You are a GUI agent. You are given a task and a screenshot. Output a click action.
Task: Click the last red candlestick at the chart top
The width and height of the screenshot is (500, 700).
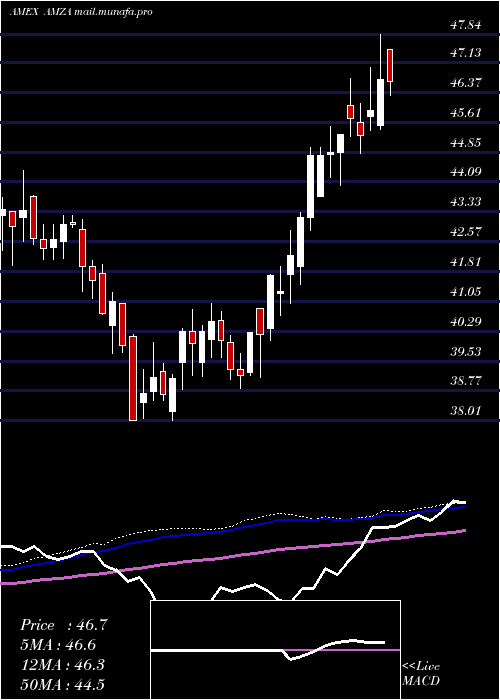point(390,65)
